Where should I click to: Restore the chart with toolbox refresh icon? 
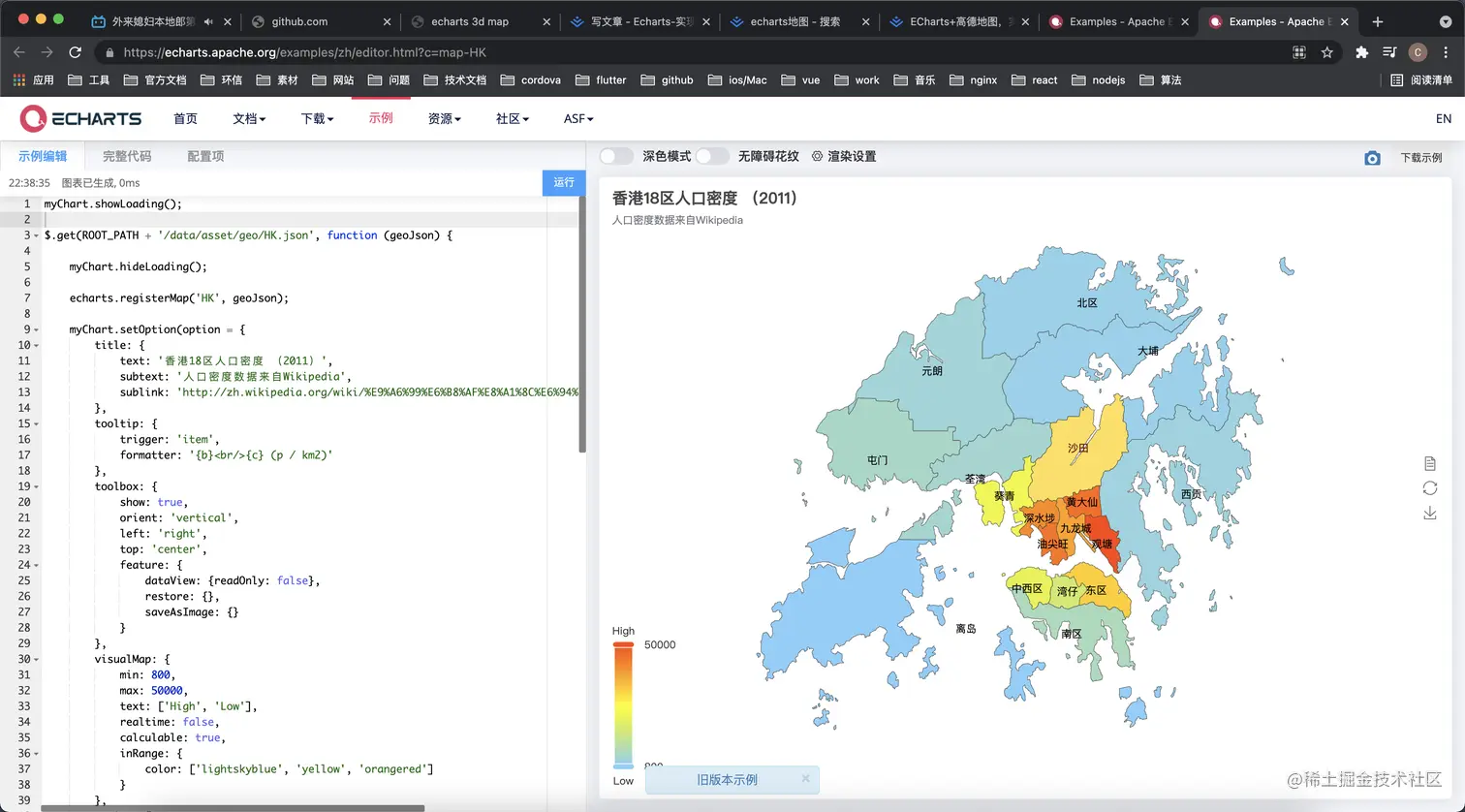1429,488
